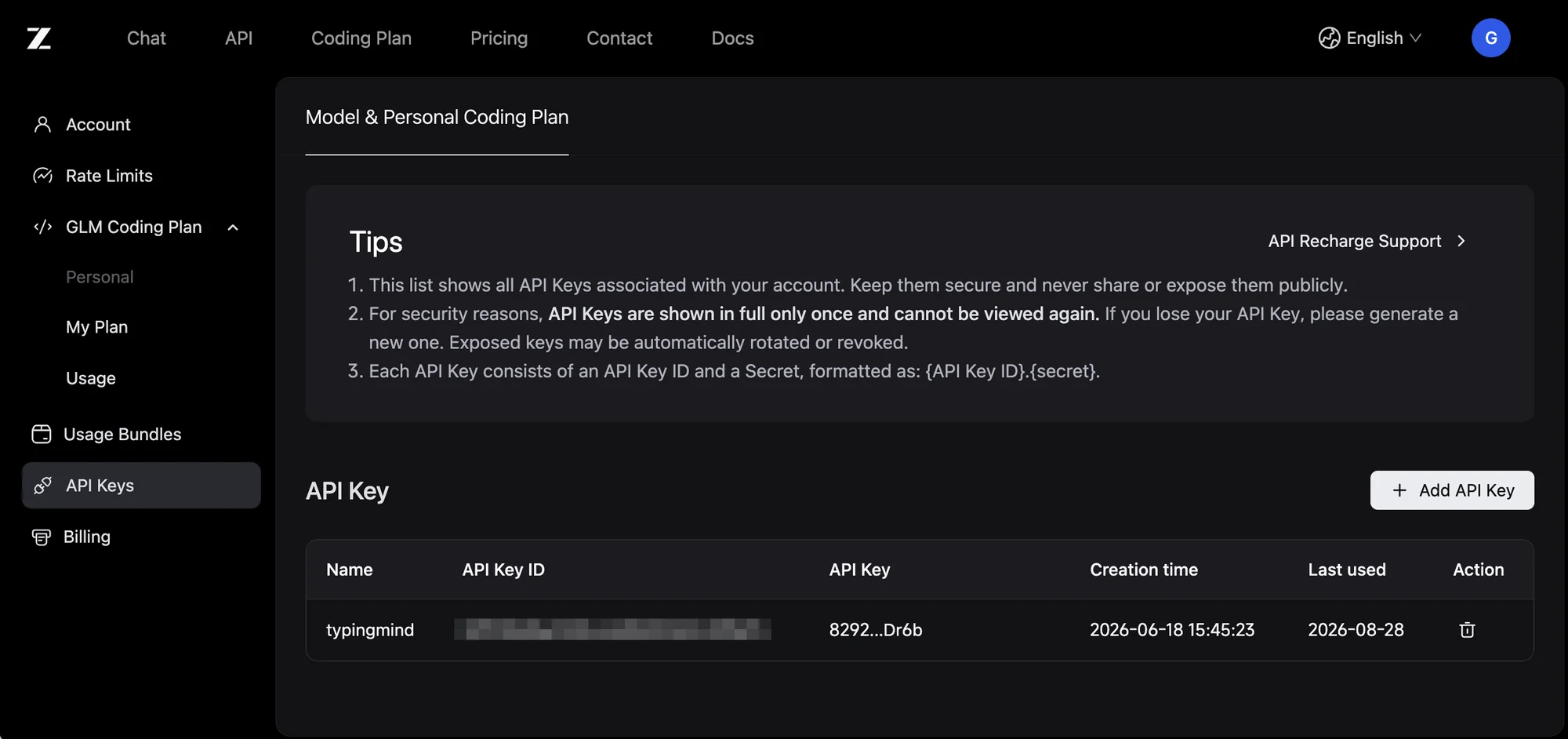Click the Z logo icon
1568x739 pixels.
[39, 38]
